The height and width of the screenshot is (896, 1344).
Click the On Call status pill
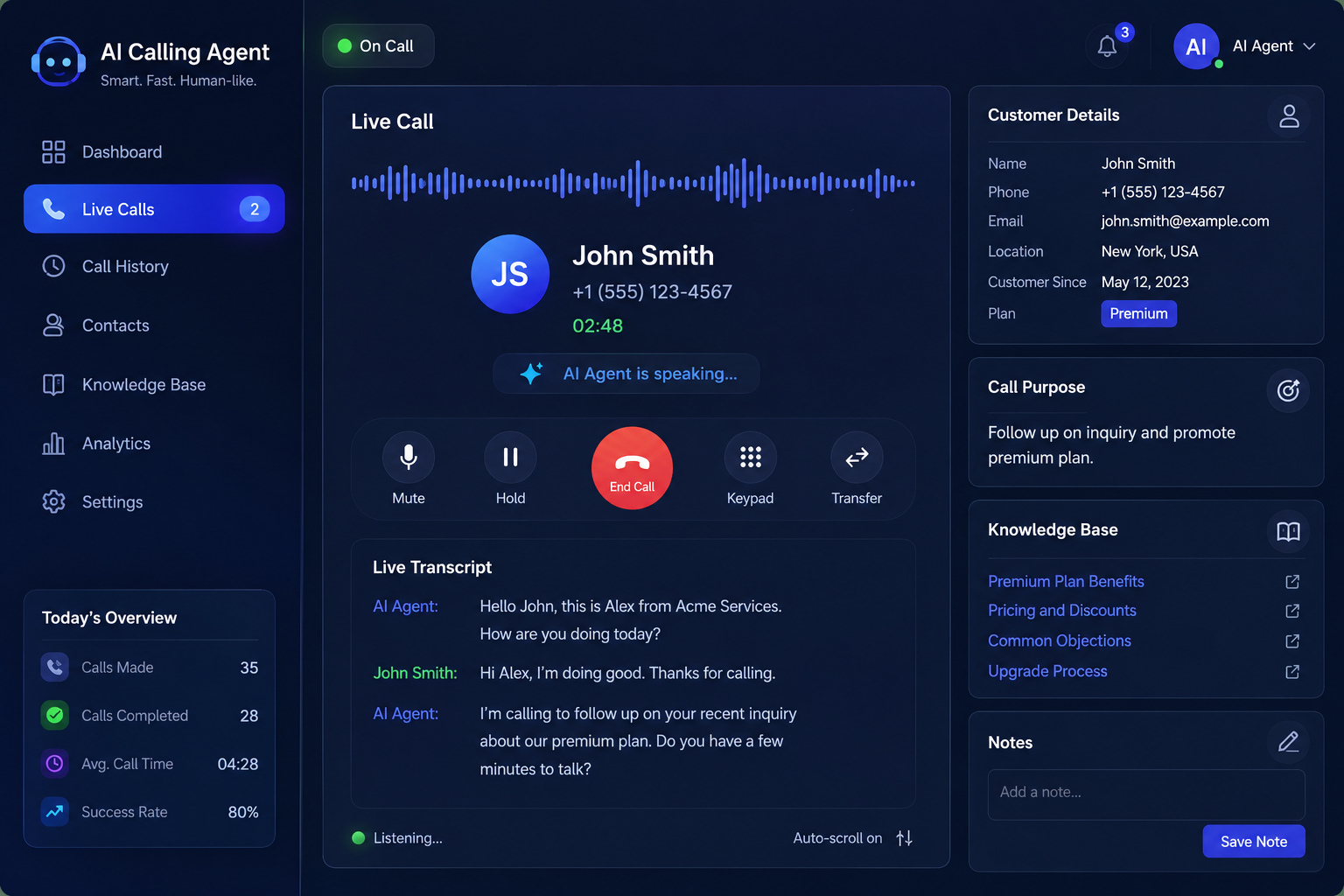[x=378, y=45]
